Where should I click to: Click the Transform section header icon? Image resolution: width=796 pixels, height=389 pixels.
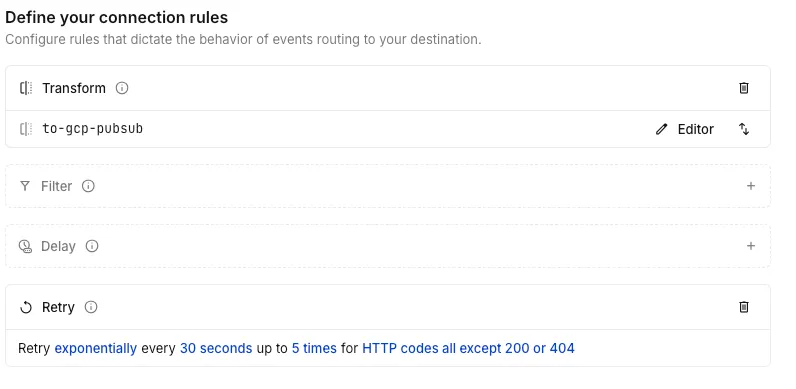coord(26,88)
